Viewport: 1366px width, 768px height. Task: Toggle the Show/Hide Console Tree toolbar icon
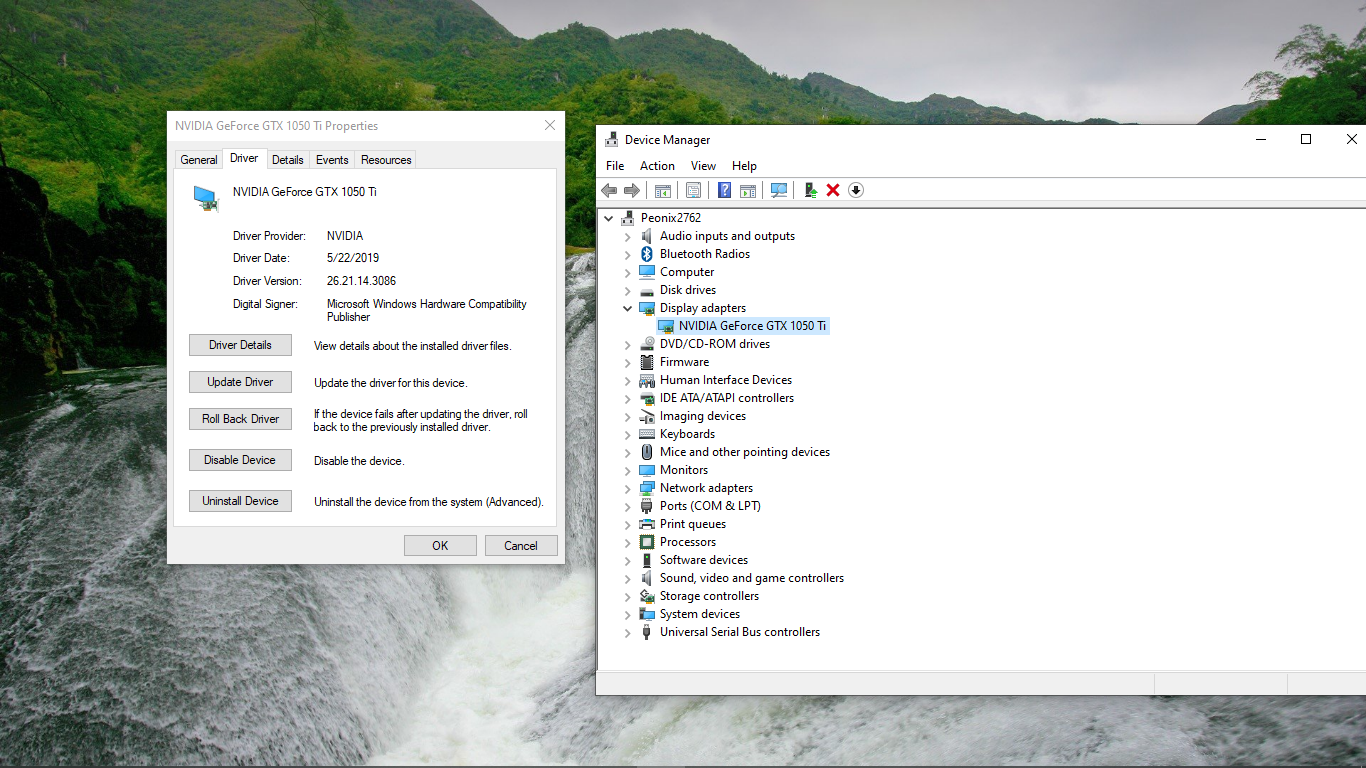click(x=662, y=190)
